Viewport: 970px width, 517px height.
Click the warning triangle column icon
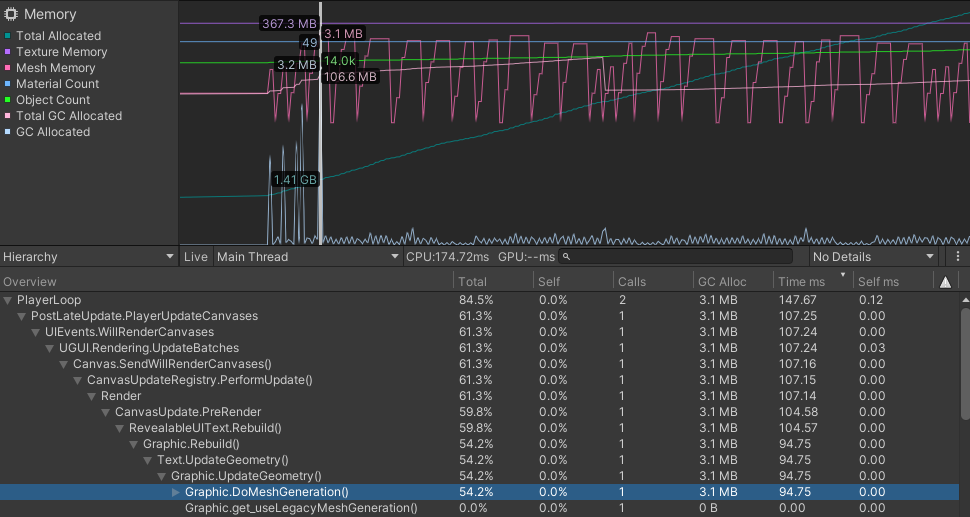pyautogui.click(x=945, y=282)
